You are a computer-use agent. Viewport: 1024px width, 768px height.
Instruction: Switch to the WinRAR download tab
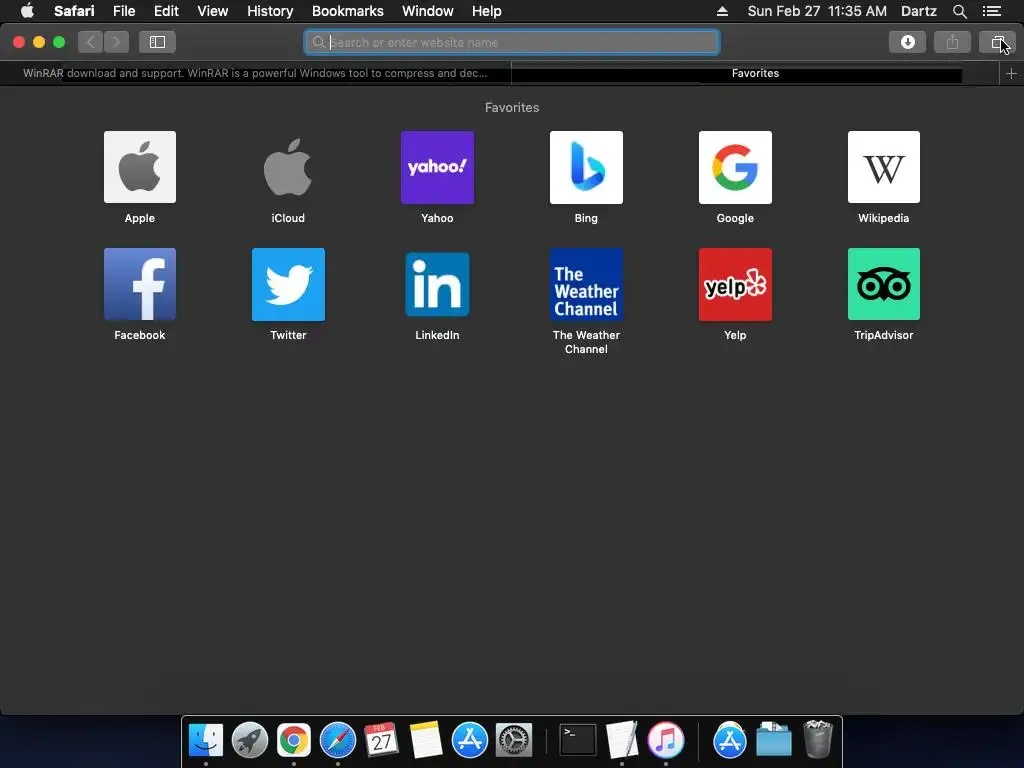coord(255,73)
